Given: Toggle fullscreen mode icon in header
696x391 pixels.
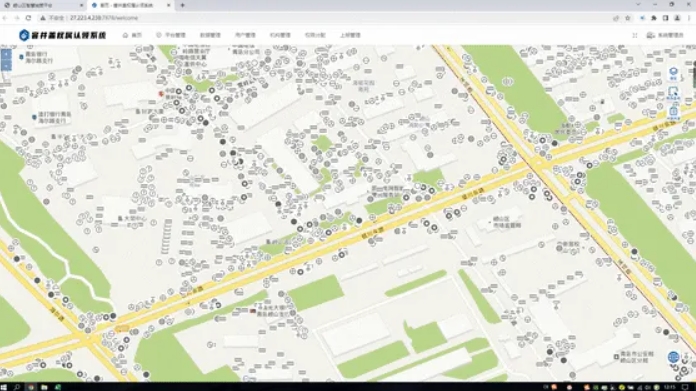Looking at the screenshot, I should (635, 35).
